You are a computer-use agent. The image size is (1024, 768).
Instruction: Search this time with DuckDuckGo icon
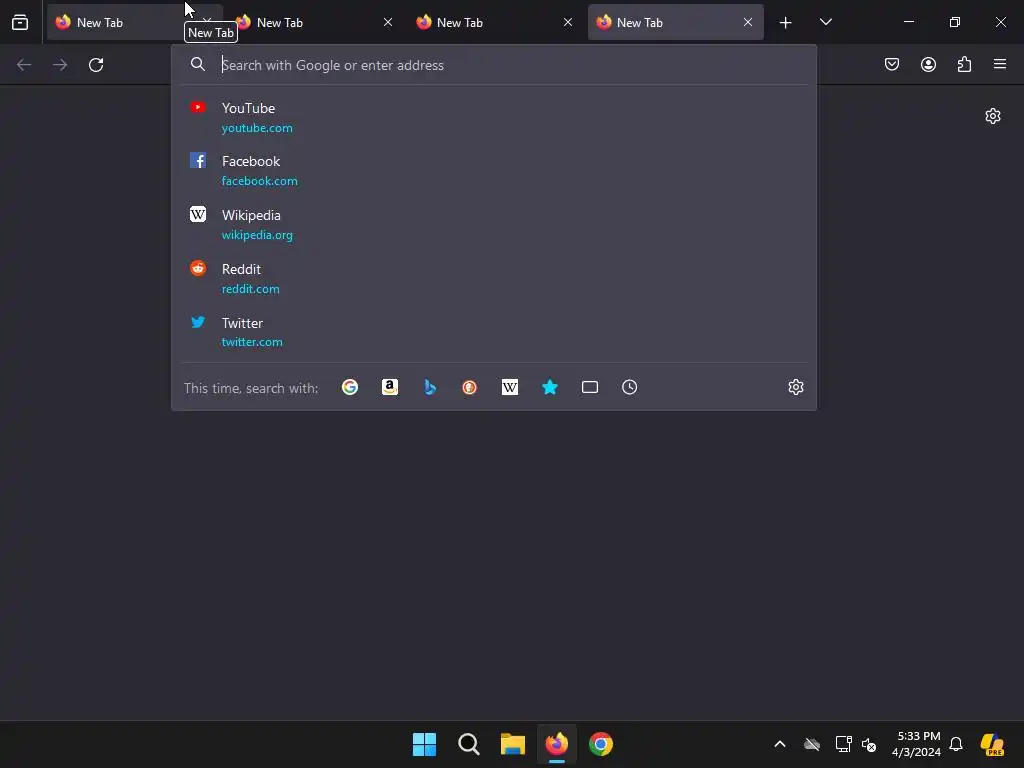[x=470, y=387]
